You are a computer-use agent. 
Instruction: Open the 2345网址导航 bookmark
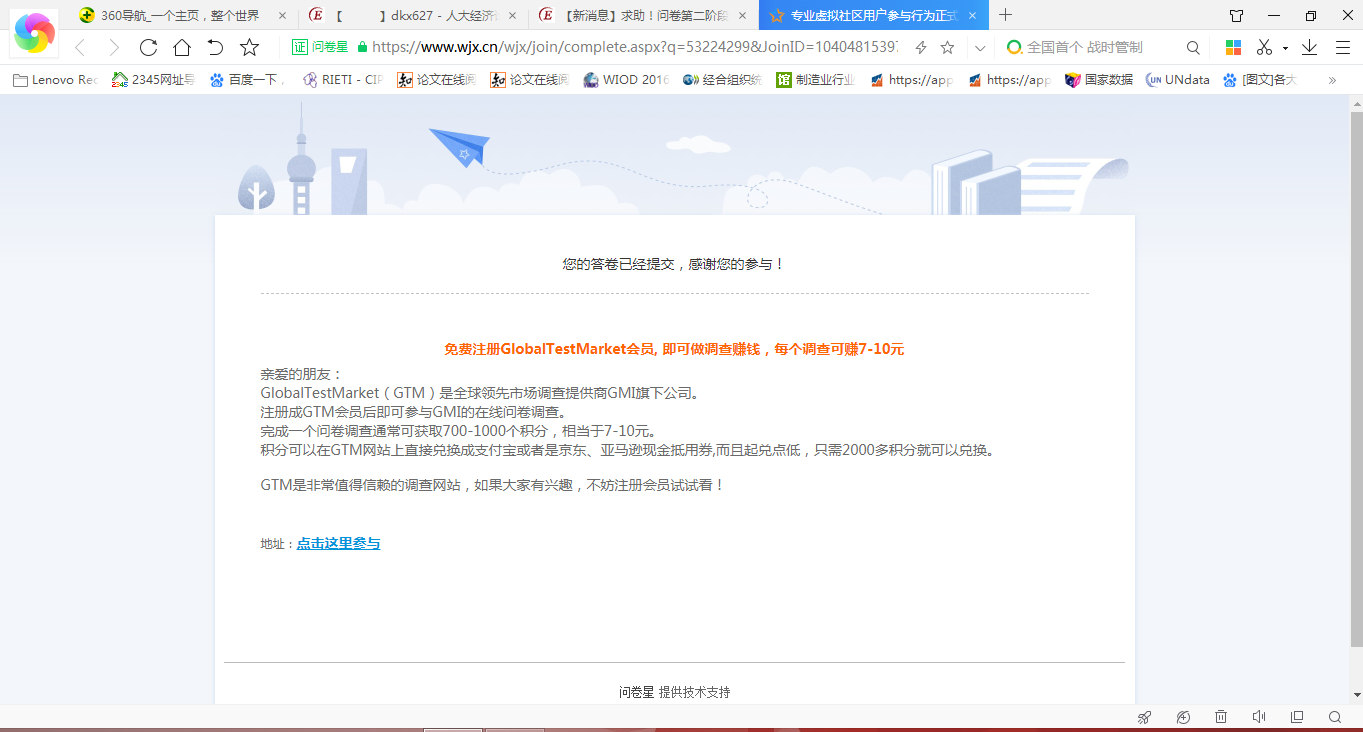153,80
